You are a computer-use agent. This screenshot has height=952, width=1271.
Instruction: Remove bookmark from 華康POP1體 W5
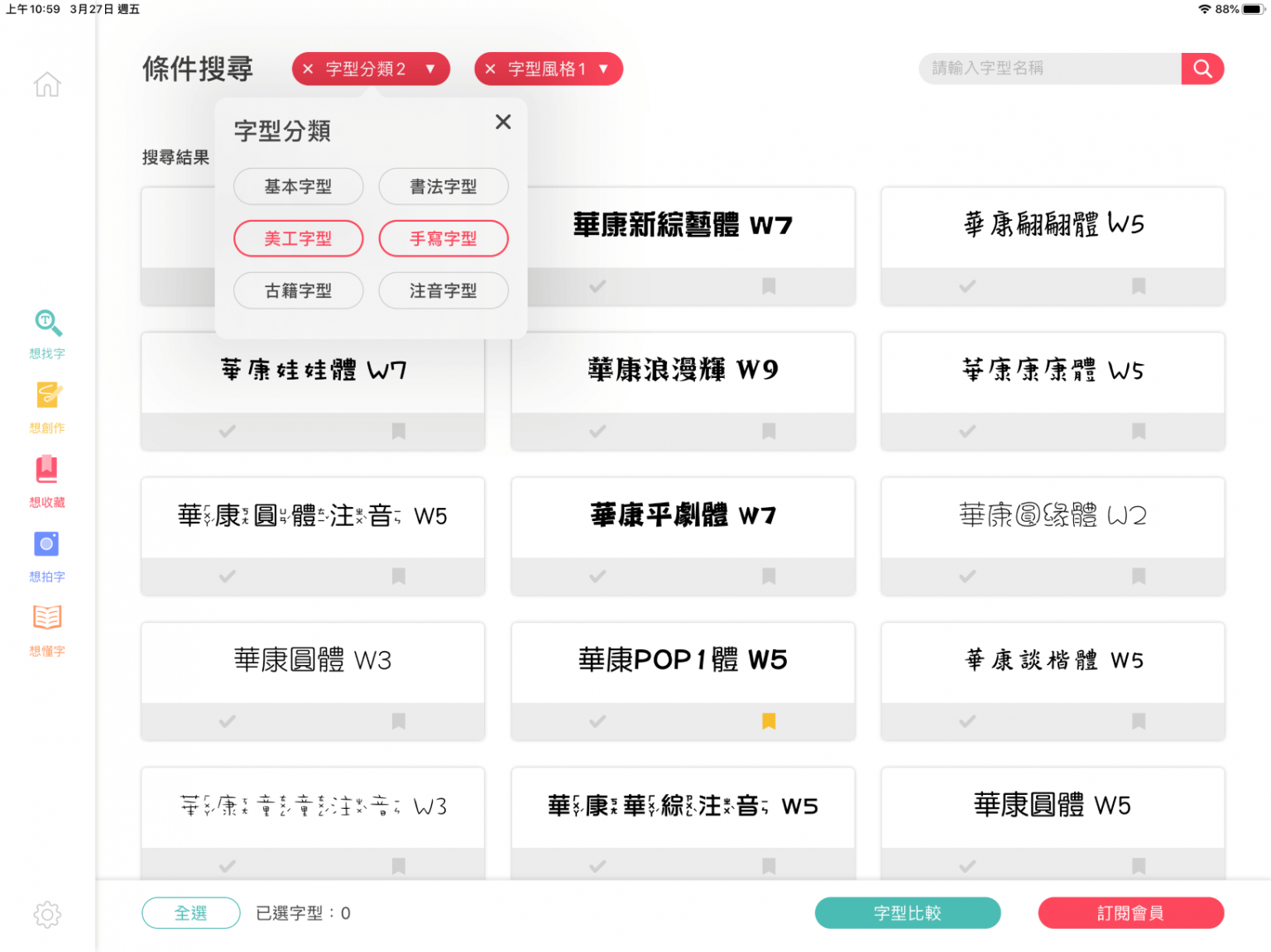click(769, 721)
